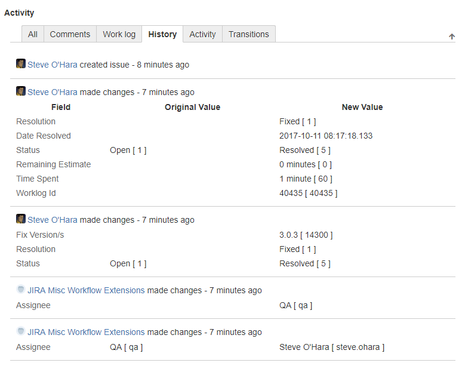
Task: Click the Remaining Estimate field label
Action: point(53,164)
